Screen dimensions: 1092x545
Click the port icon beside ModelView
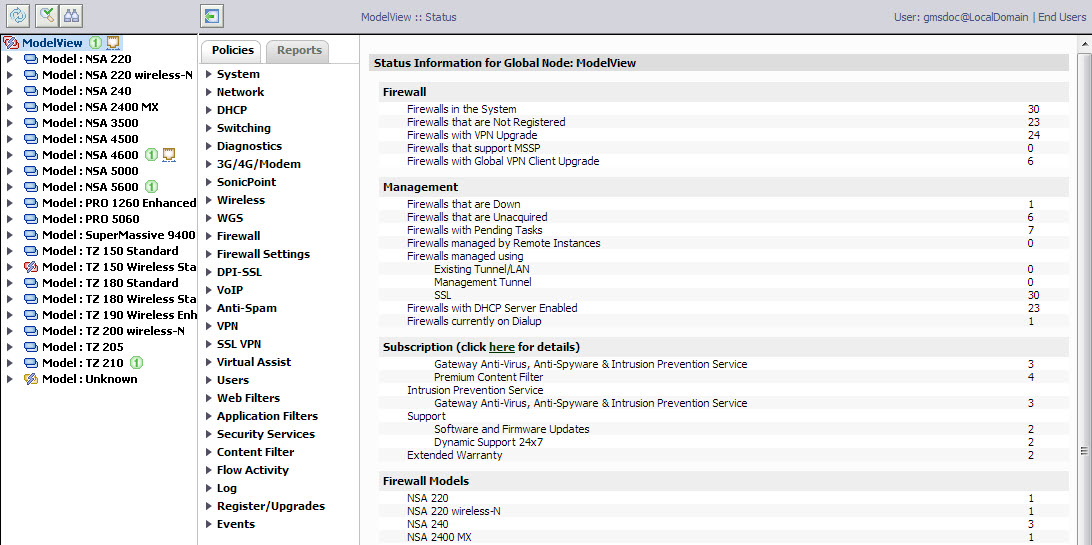click(113, 43)
